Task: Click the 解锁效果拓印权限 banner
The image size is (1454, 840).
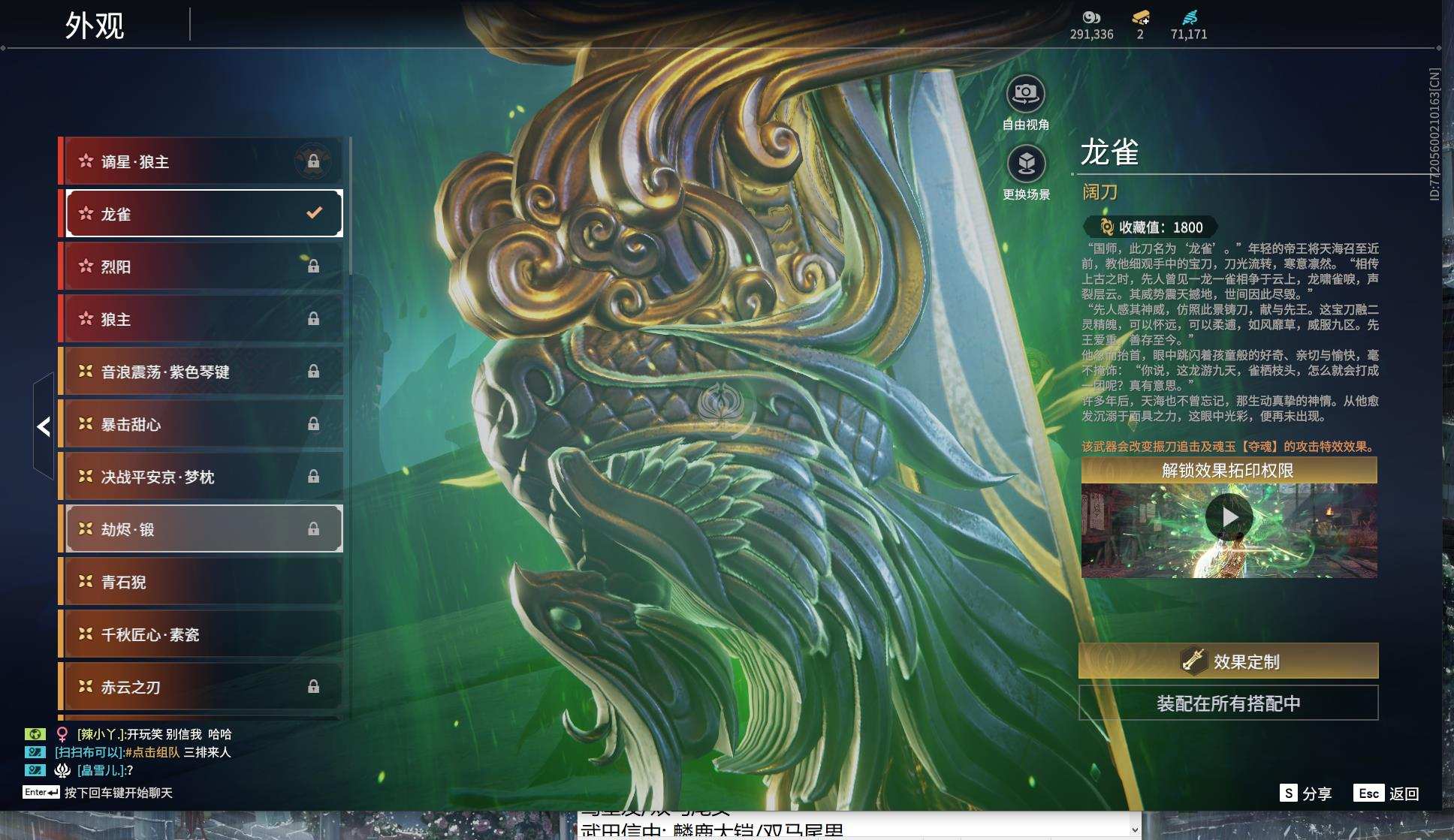Action: click(1229, 471)
